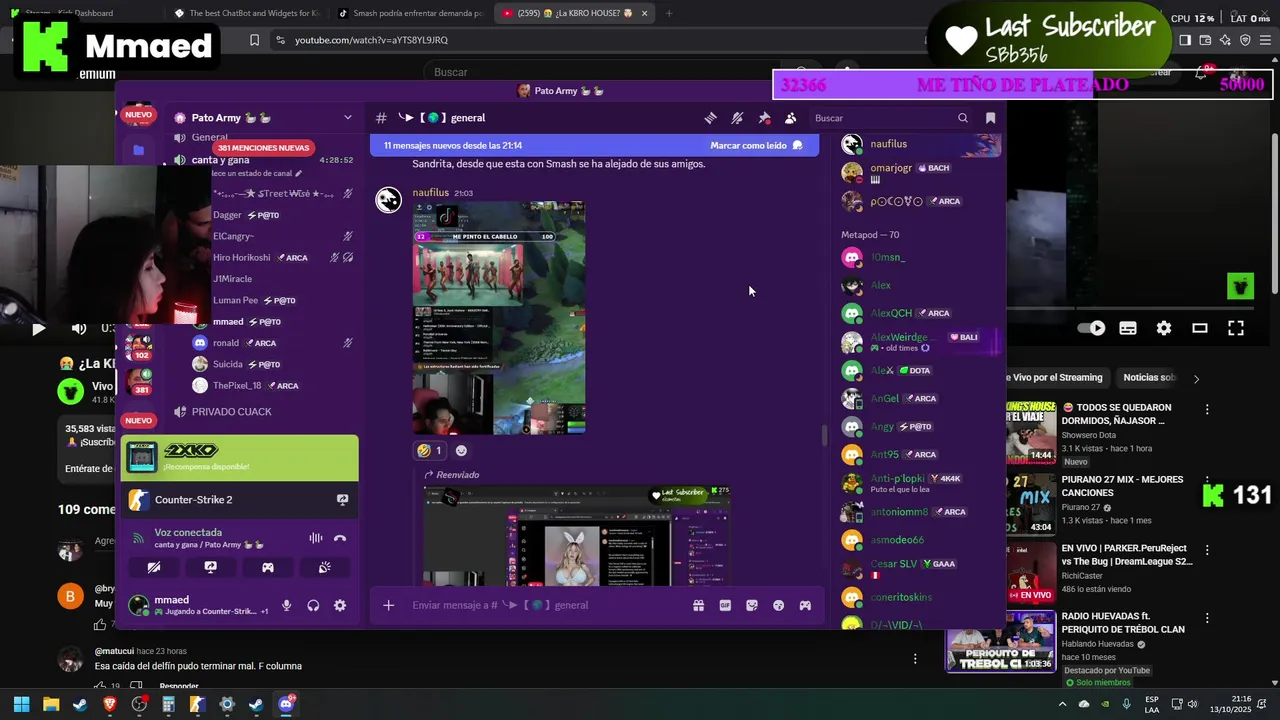
Task: Open the Discord inbox bookmark icon
Action: click(x=990, y=118)
